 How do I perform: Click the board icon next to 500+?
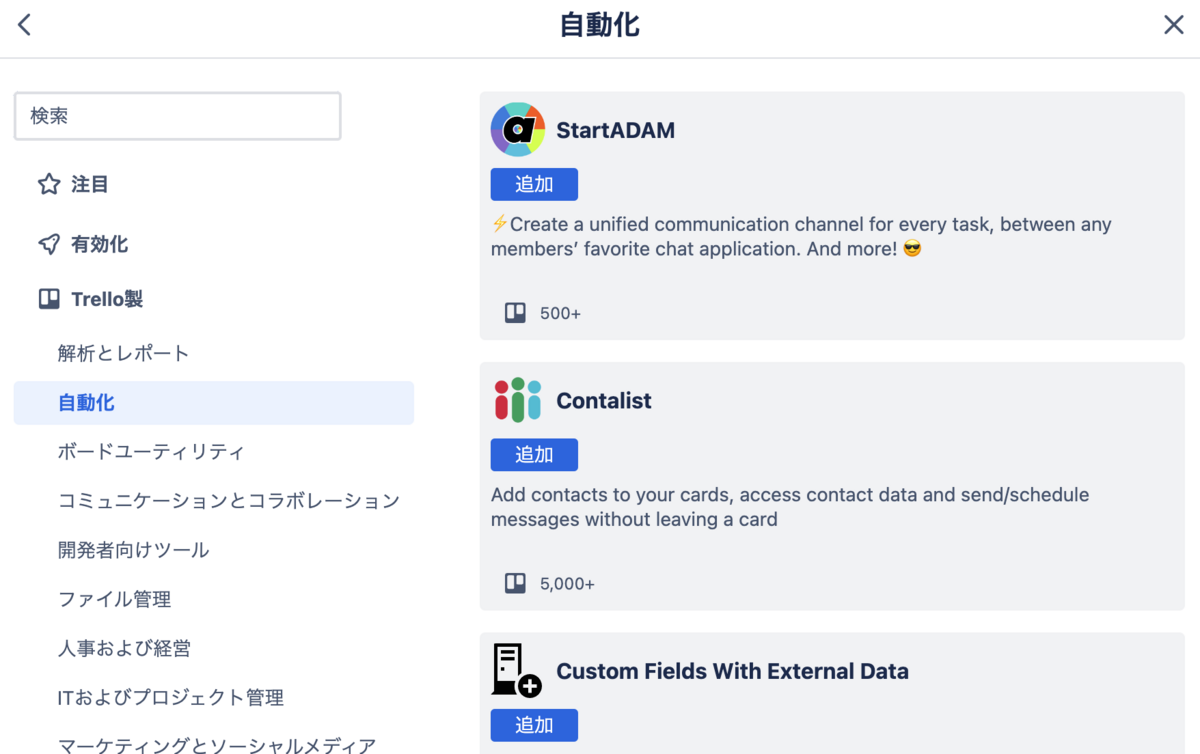coord(515,313)
